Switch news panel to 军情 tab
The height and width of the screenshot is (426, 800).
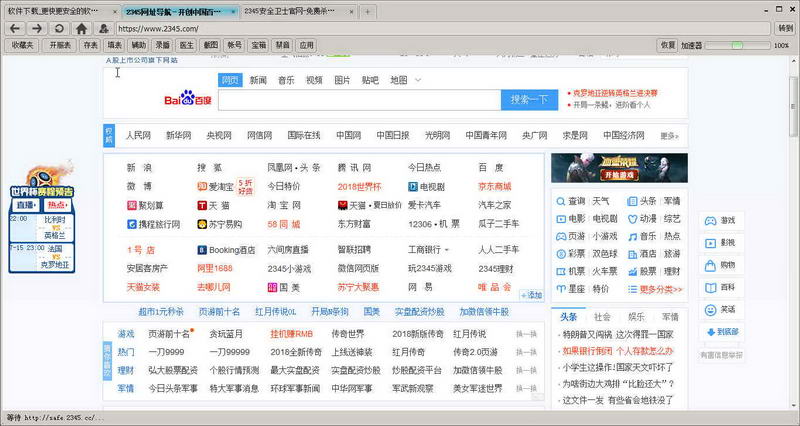[670, 317]
